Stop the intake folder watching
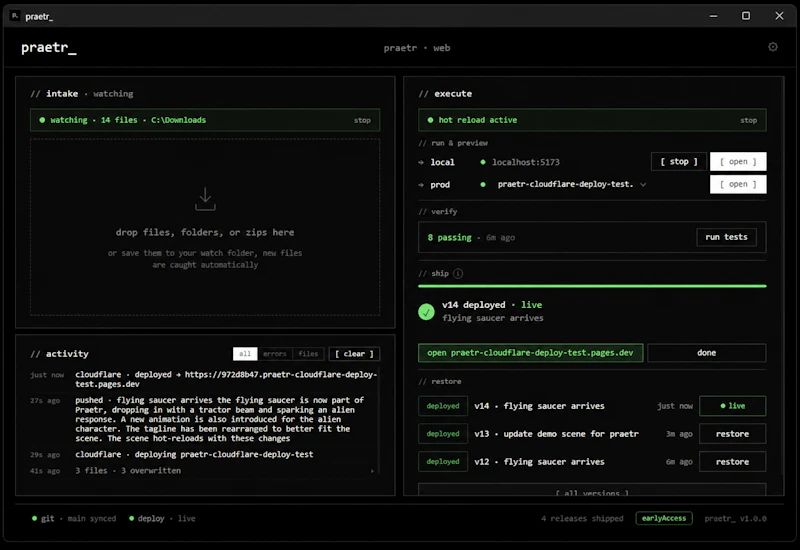This screenshot has width=800, height=550. coord(362,120)
